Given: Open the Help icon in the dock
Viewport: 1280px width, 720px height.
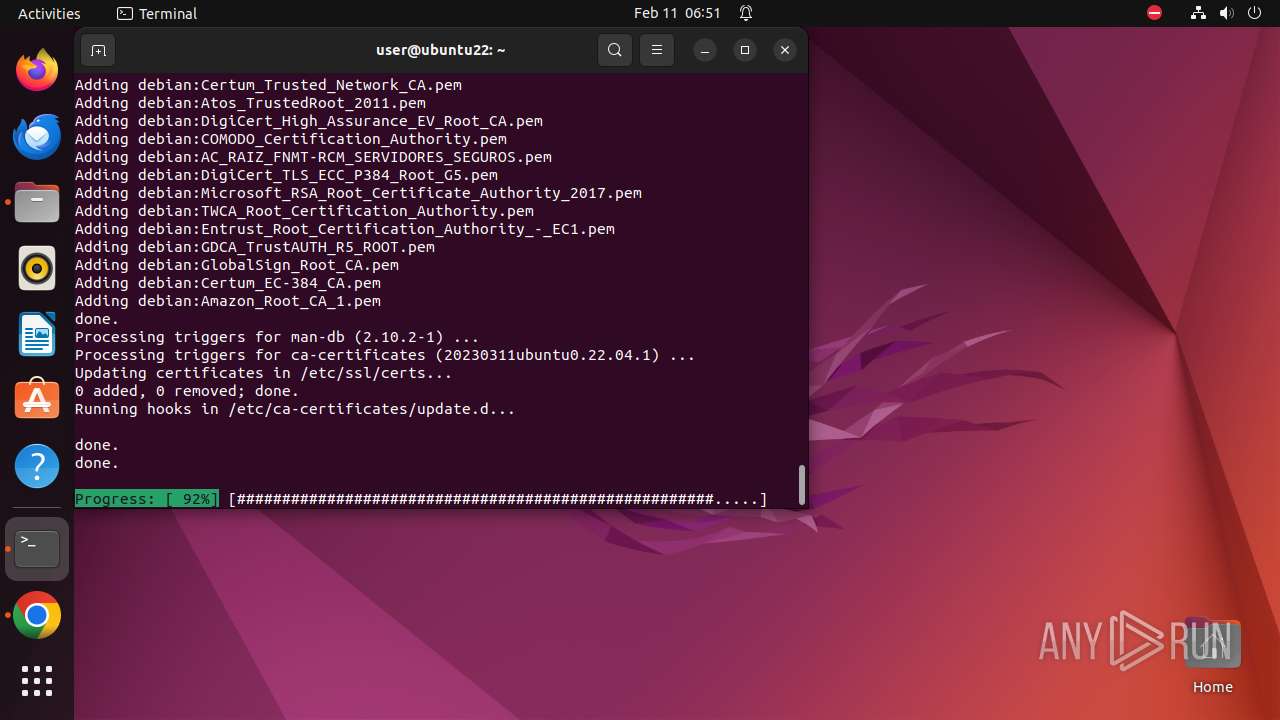Looking at the screenshot, I should pos(37,466).
